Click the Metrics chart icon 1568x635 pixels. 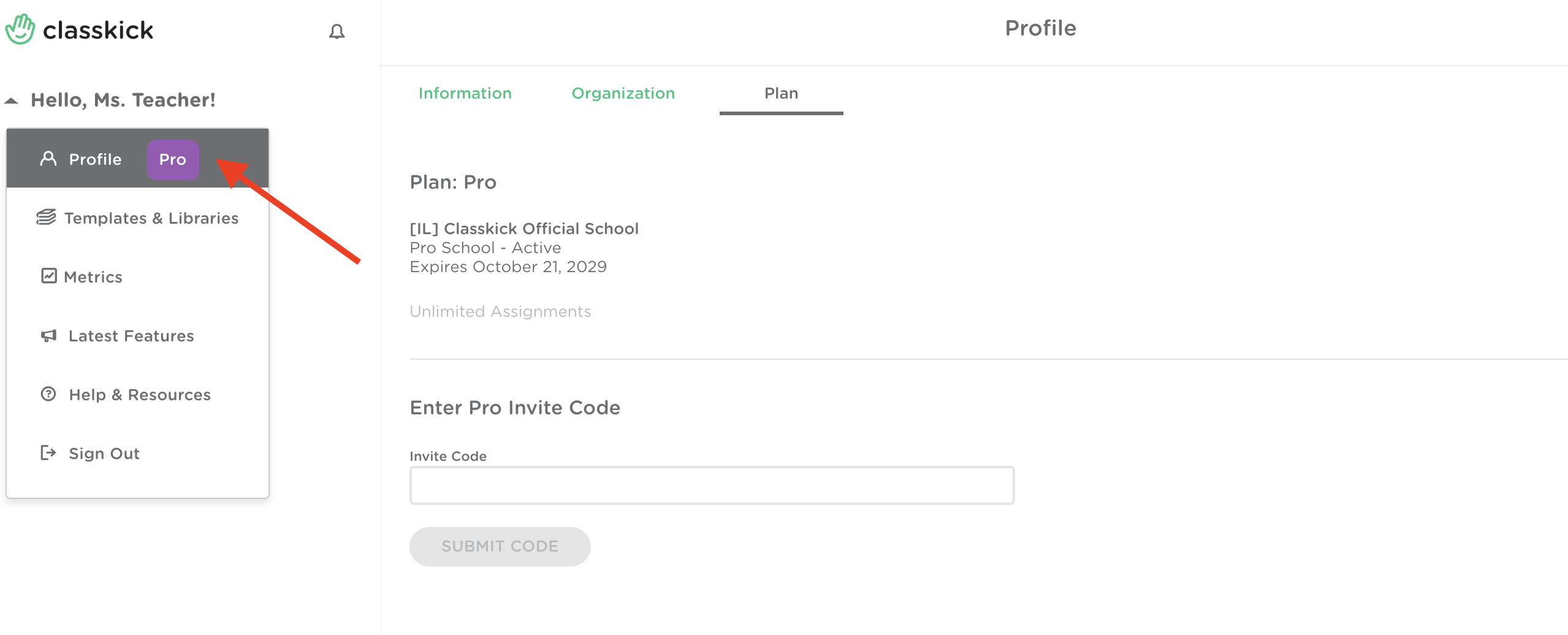(49, 276)
